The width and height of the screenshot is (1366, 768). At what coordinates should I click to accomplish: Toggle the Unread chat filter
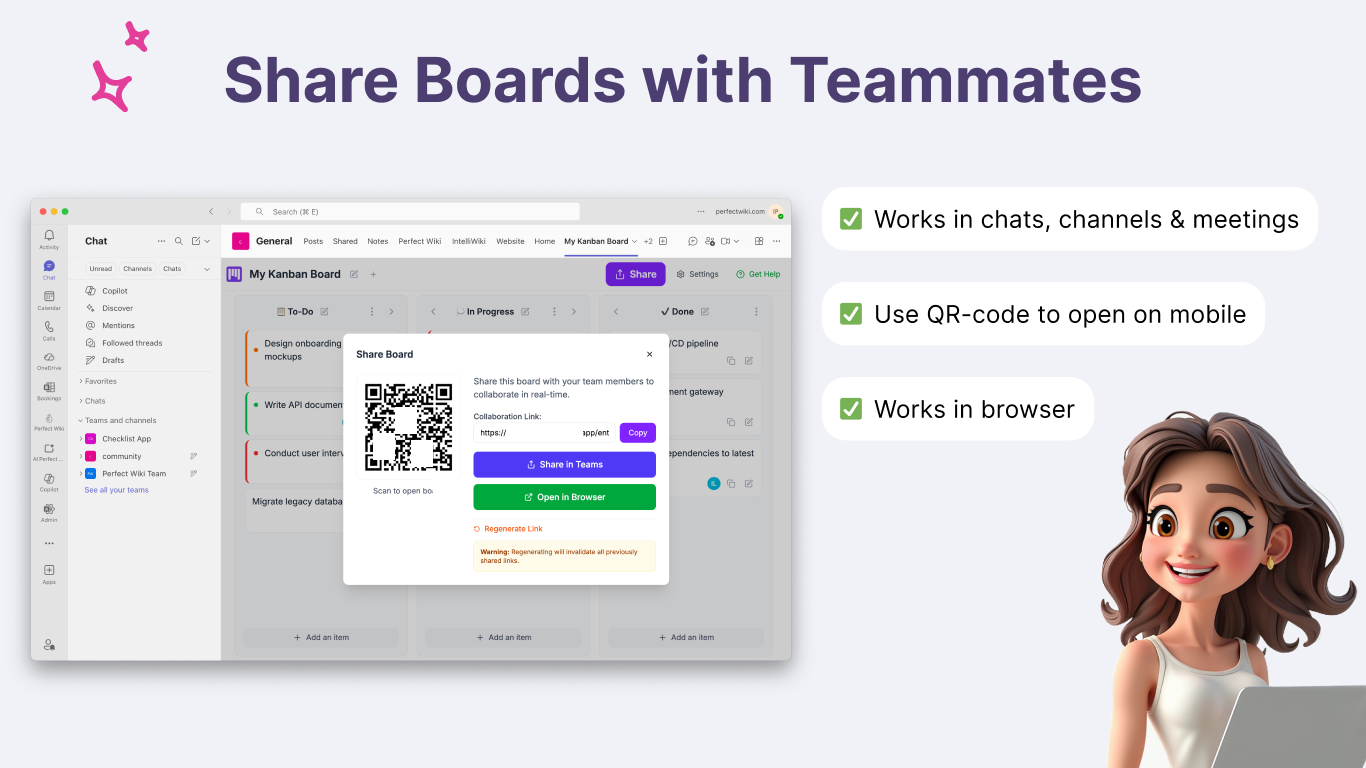[x=101, y=269]
